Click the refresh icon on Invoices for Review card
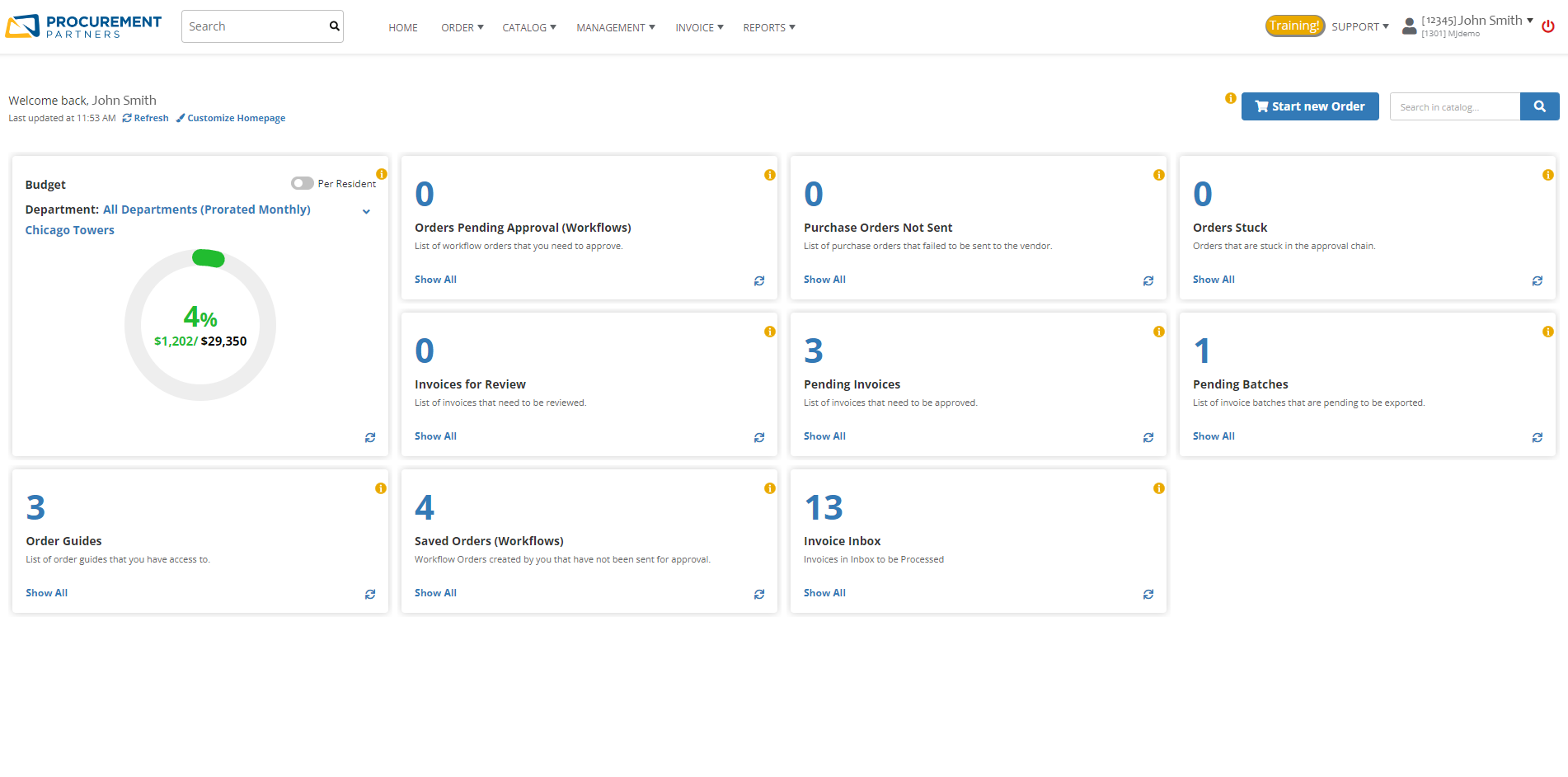1568x777 pixels. [759, 437]
